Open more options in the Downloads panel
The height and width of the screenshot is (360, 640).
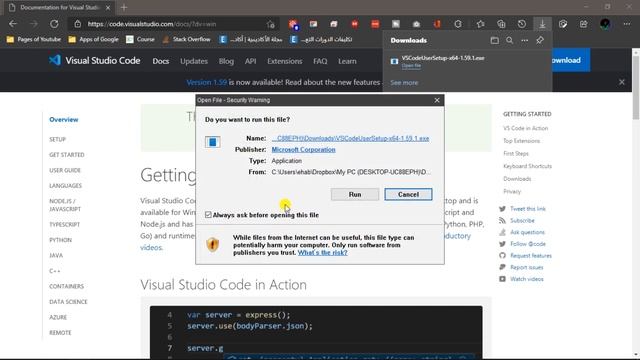(524, 40)
